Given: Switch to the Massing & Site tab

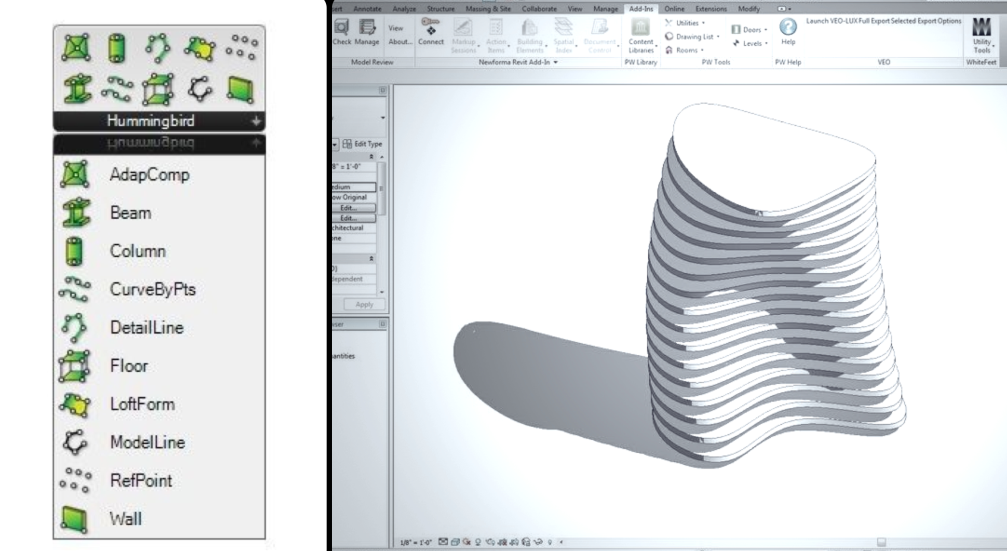Looking at the screenshot, I should pos(488,9).
